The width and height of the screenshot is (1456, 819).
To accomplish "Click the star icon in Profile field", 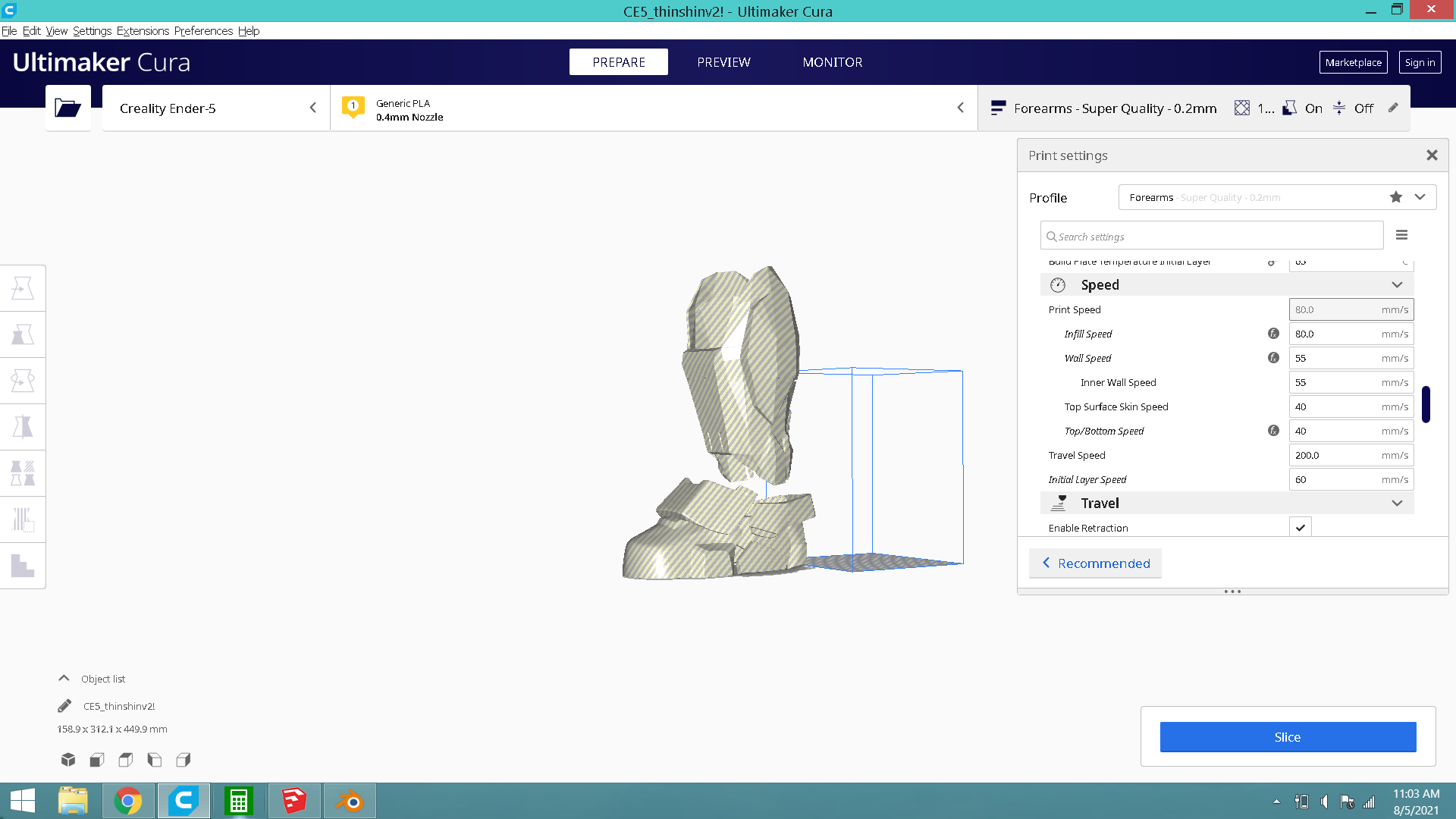I will [x=1395, y=197].
